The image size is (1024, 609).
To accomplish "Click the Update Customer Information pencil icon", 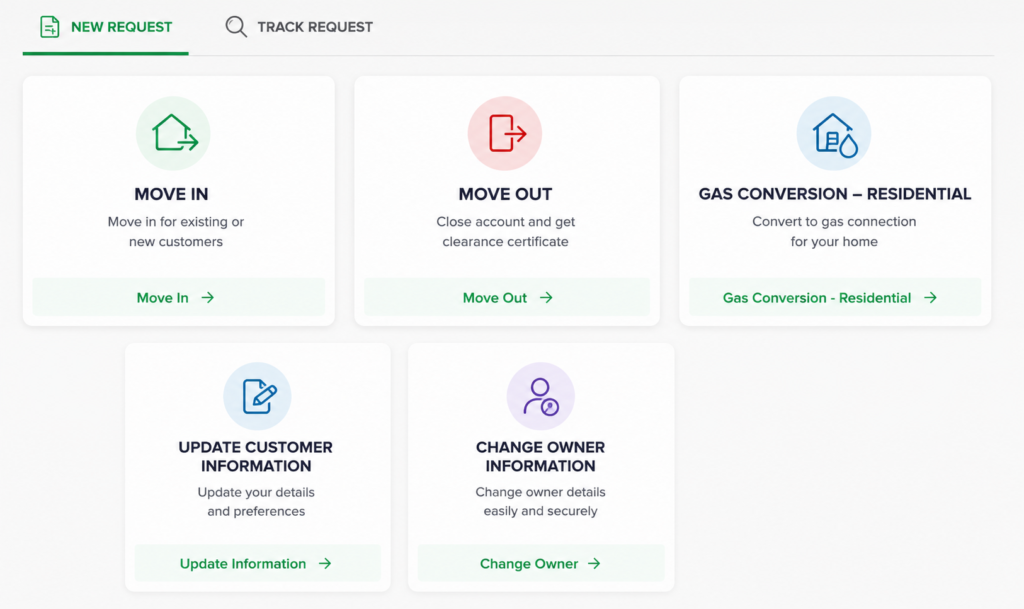I will coord(257,396).
